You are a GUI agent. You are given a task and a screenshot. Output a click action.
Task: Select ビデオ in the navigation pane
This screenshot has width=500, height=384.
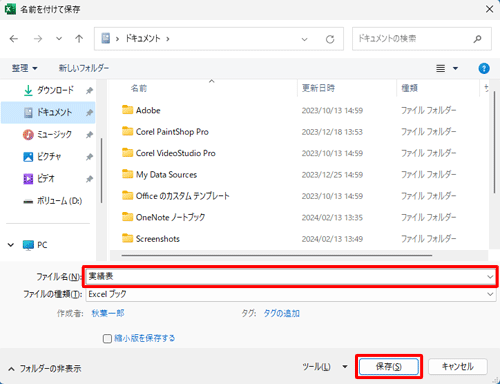click(48, 179)
